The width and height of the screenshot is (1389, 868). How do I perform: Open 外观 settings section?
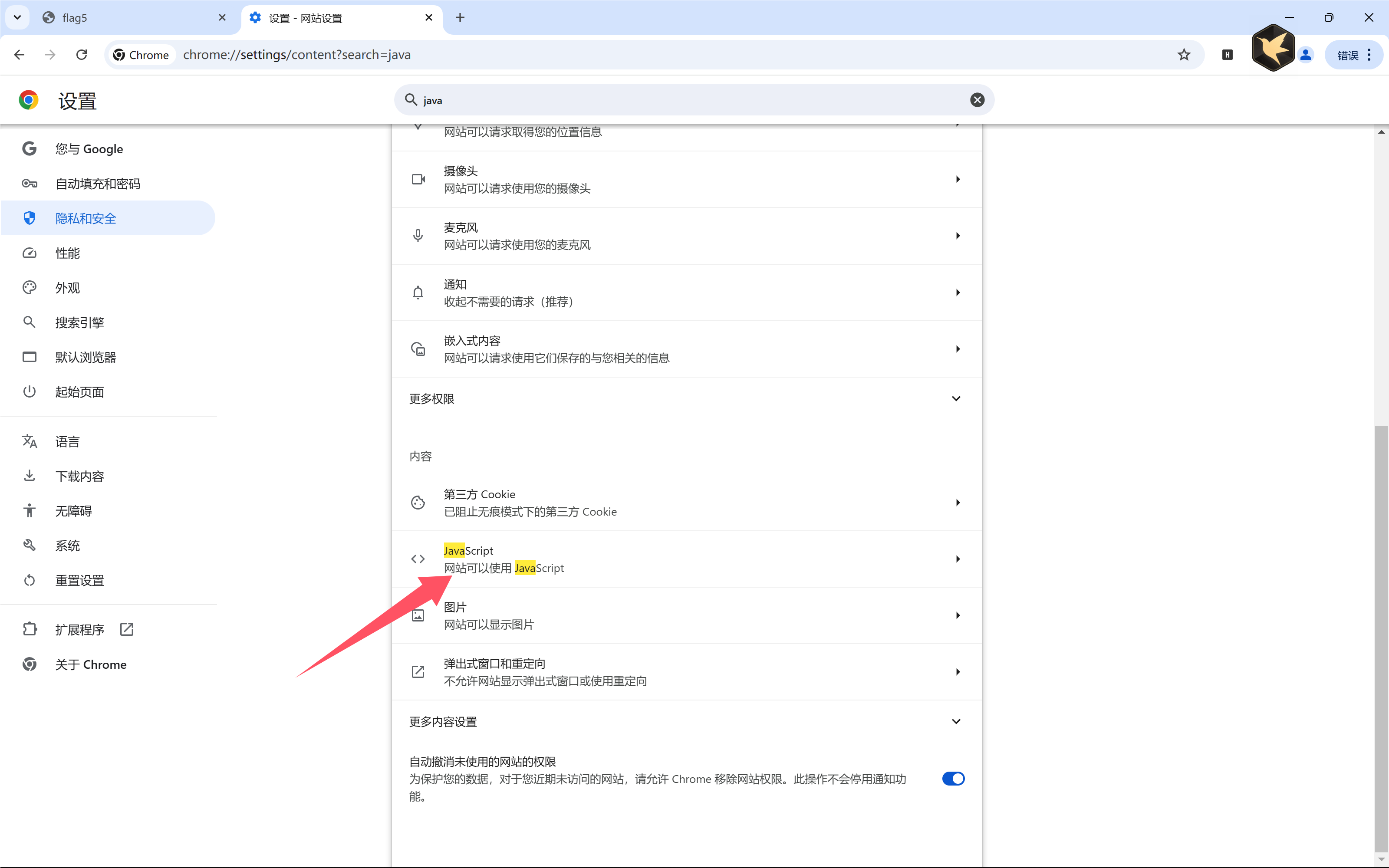point(108,288)
